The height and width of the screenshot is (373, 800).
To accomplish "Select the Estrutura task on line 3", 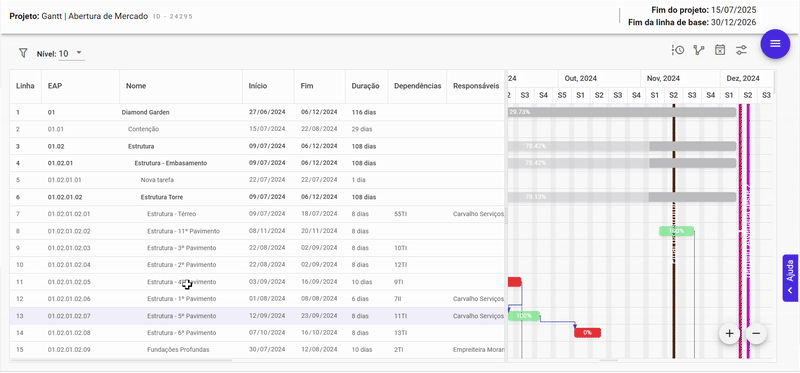I will coord(257,146).
